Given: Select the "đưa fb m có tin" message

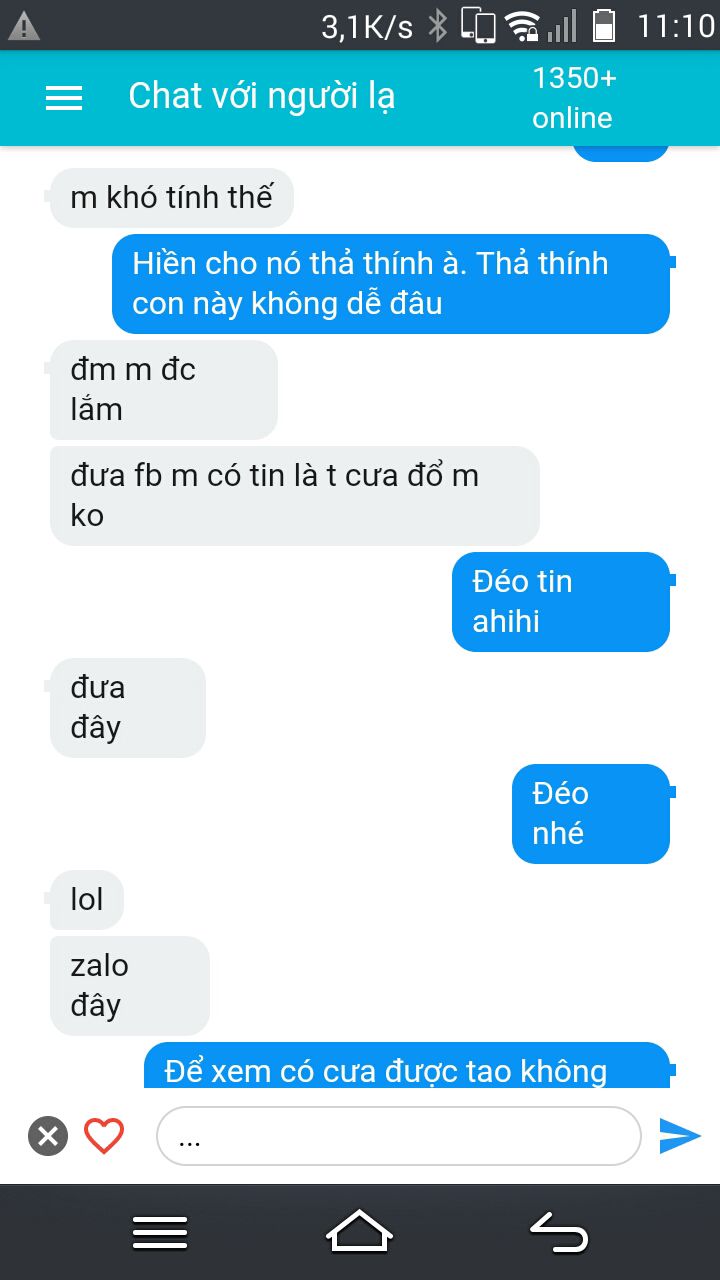Looking at the screenshot, I should (295, 495).
